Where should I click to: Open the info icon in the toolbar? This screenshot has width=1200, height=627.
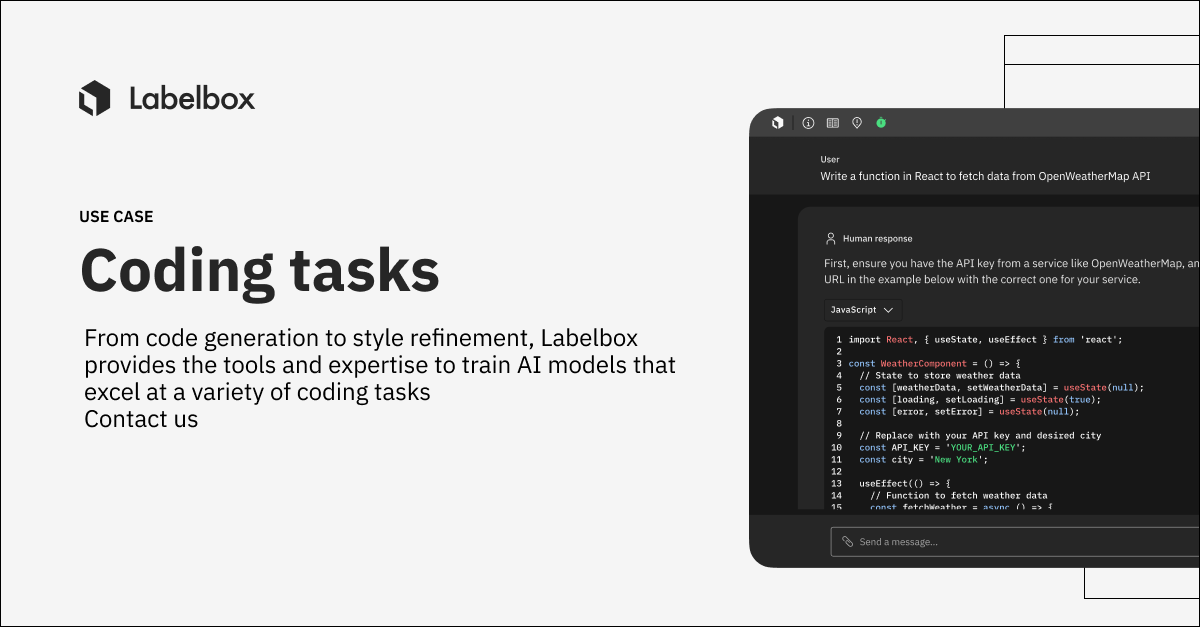pyautogui.click(x=807, y=122)
